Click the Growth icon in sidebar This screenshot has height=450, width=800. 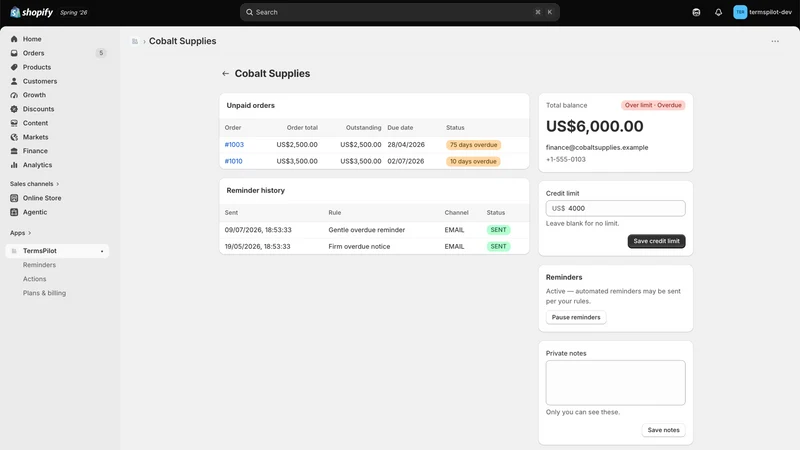[14, 95]
